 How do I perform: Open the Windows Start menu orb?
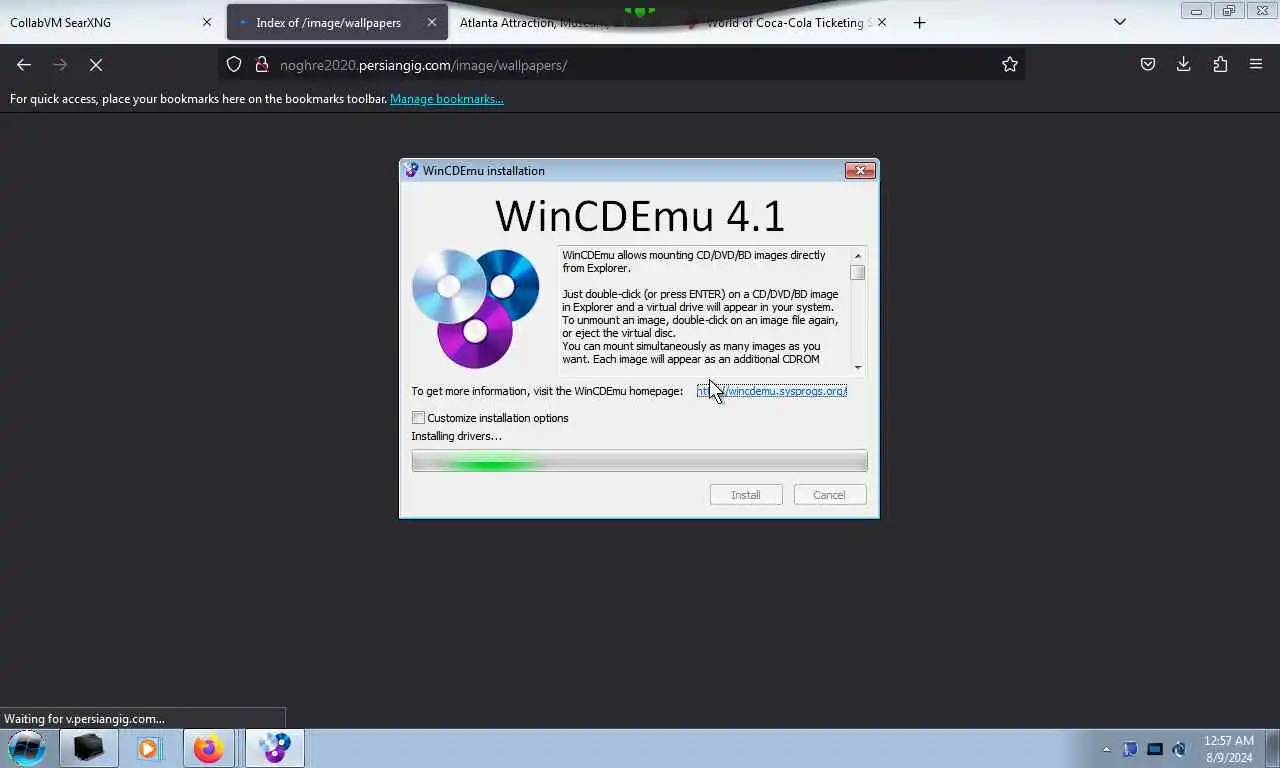coord(27,748)
